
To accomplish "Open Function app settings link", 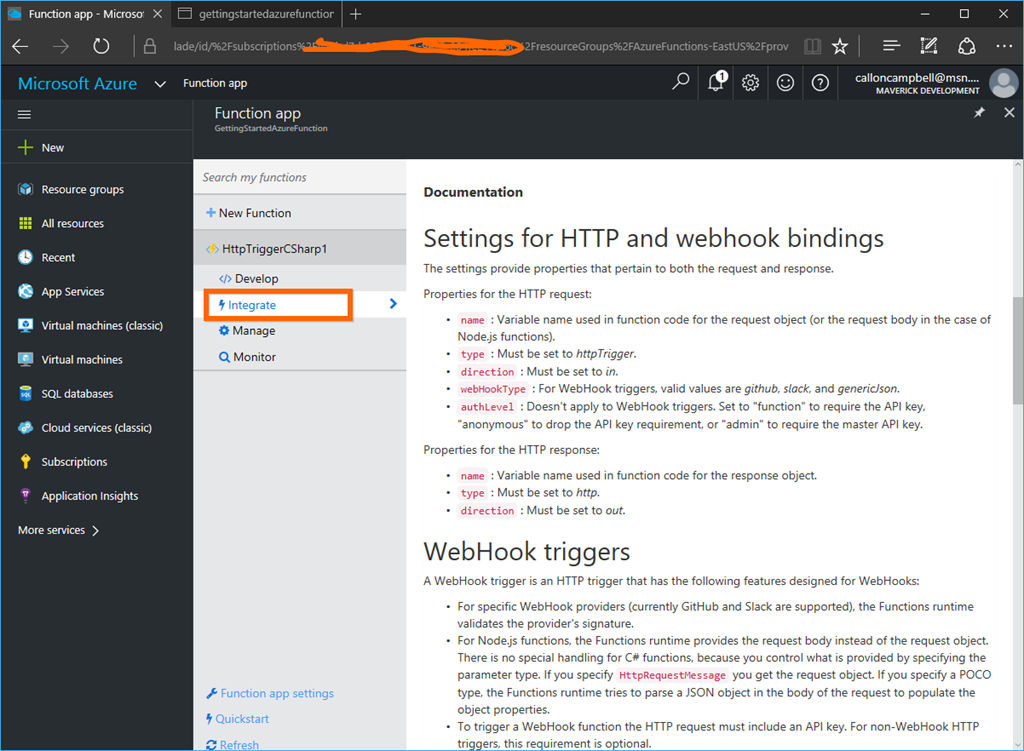I will coord(276,693).
